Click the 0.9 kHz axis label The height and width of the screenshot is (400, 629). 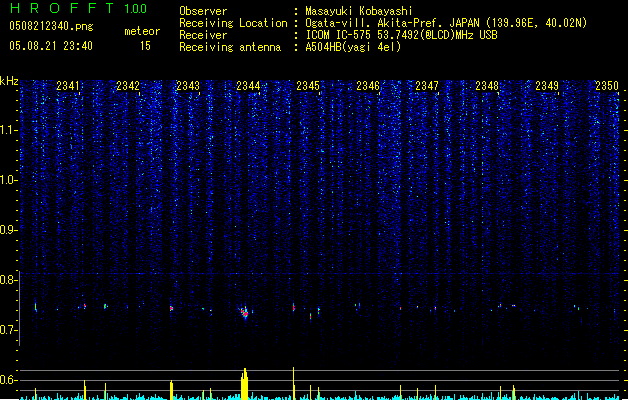[9, 230]
